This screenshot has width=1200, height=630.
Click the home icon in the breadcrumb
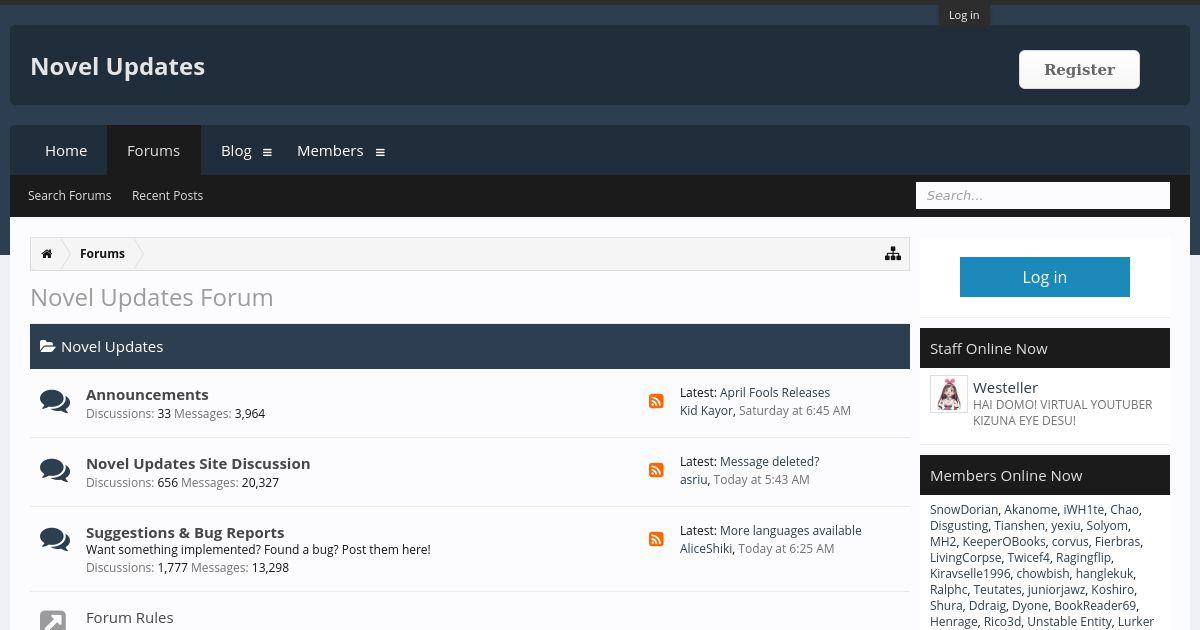[47, 254]
